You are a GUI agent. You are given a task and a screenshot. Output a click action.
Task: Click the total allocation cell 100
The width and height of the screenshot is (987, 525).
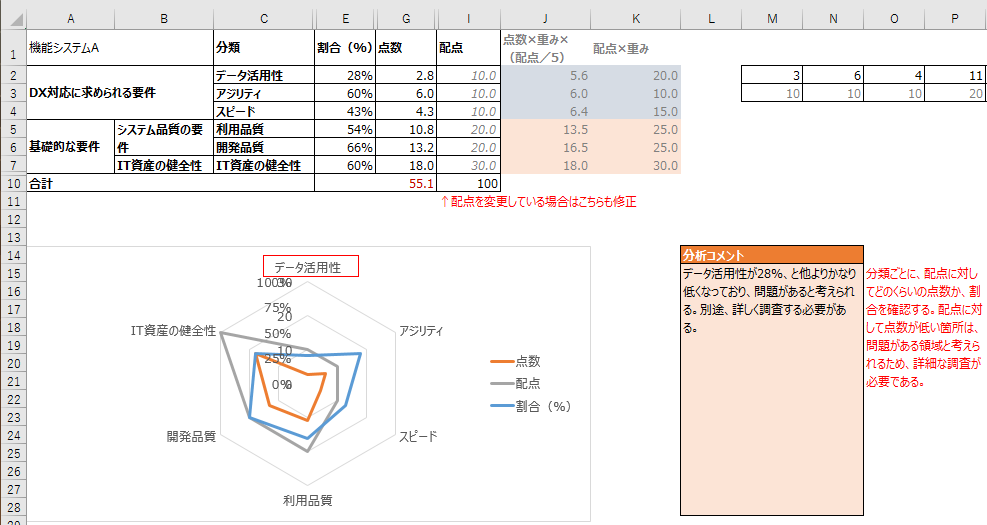tap(468, 184)
